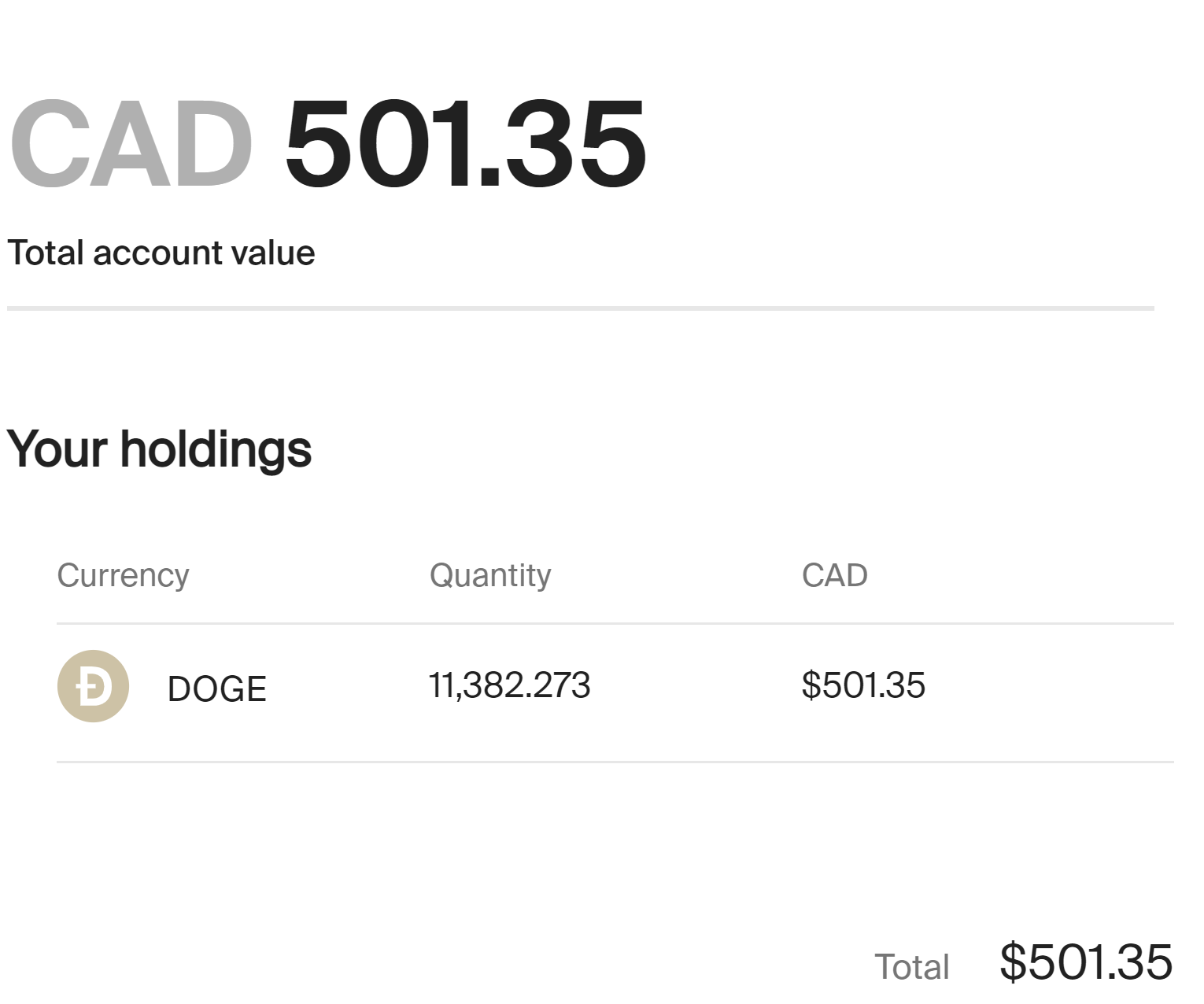Click the empty space right of DOGE's CAD value
1204x1004 pixels.
coord(1051,686)
